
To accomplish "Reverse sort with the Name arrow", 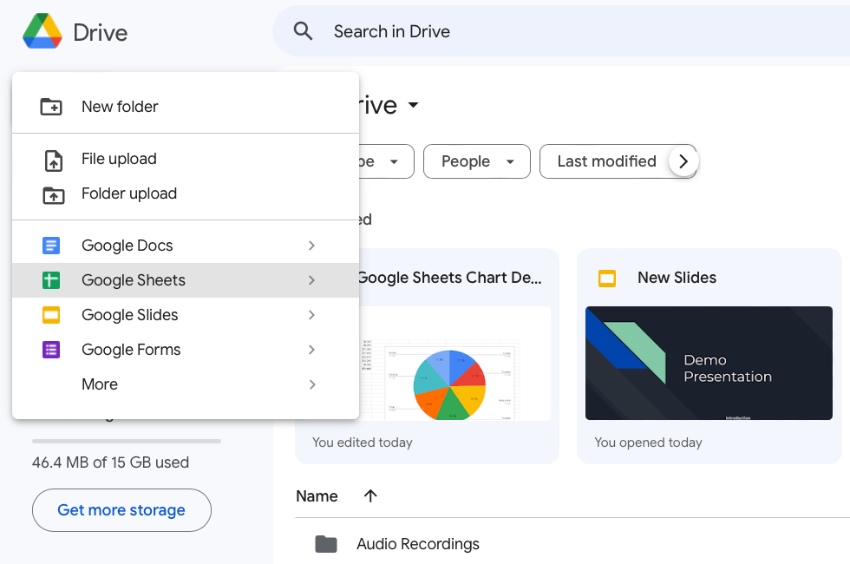I will click(x=370, y=496).
